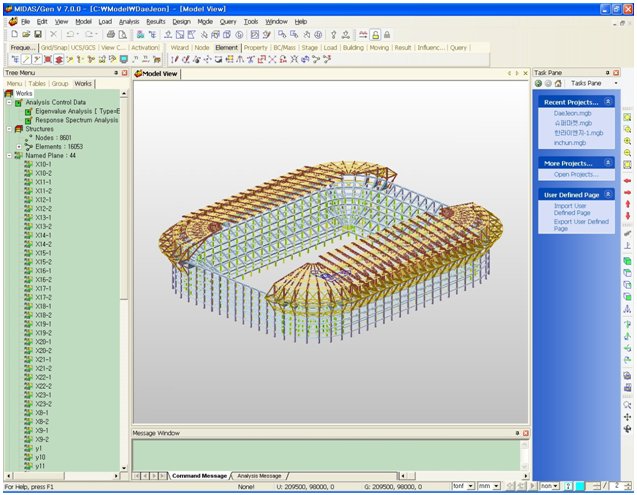Switch to the Analysis Message tab
Screen dimensions: 637x495
point(258,475)
